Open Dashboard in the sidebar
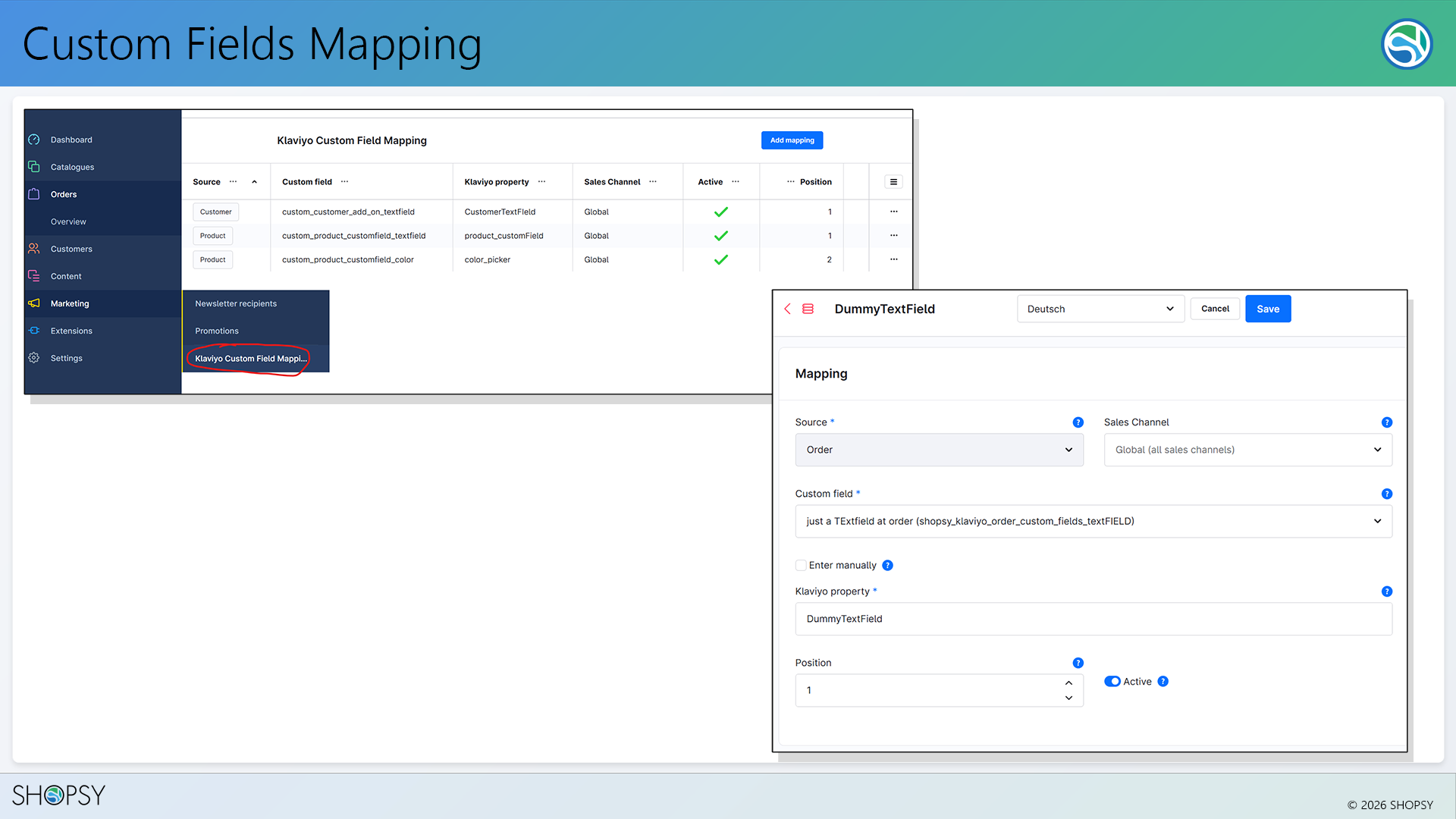 point(71,140)
